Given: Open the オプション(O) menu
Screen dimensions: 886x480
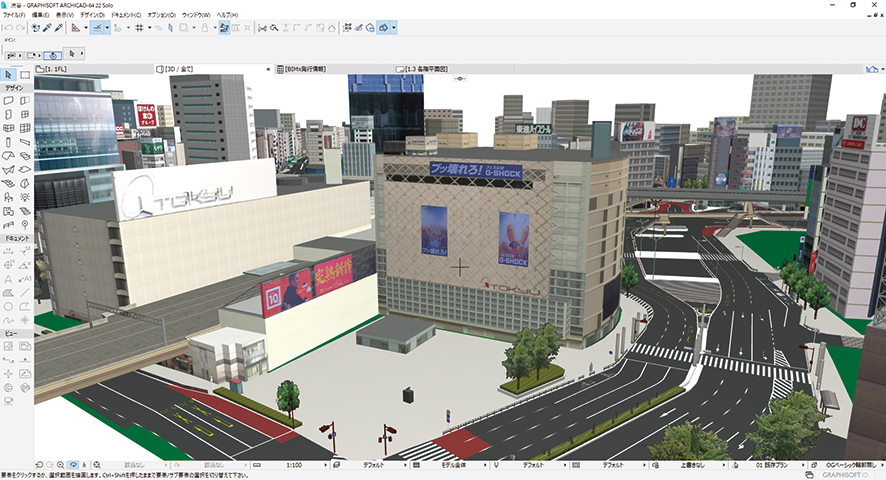Looking at the screenshot, I should coord(162,15).
